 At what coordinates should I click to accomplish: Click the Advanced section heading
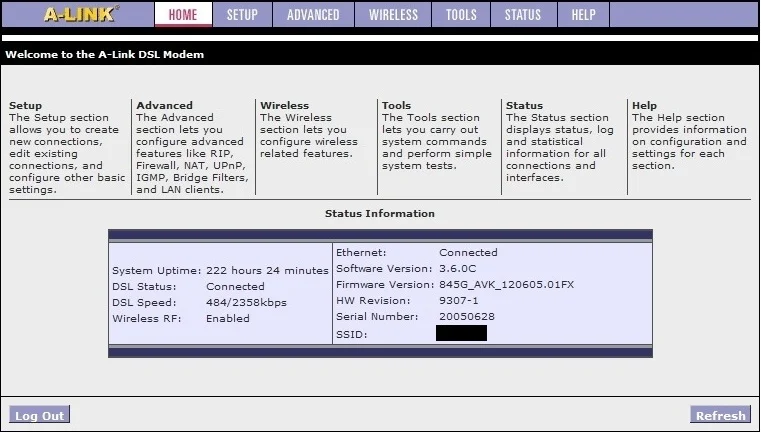click(x=164, y=105)
